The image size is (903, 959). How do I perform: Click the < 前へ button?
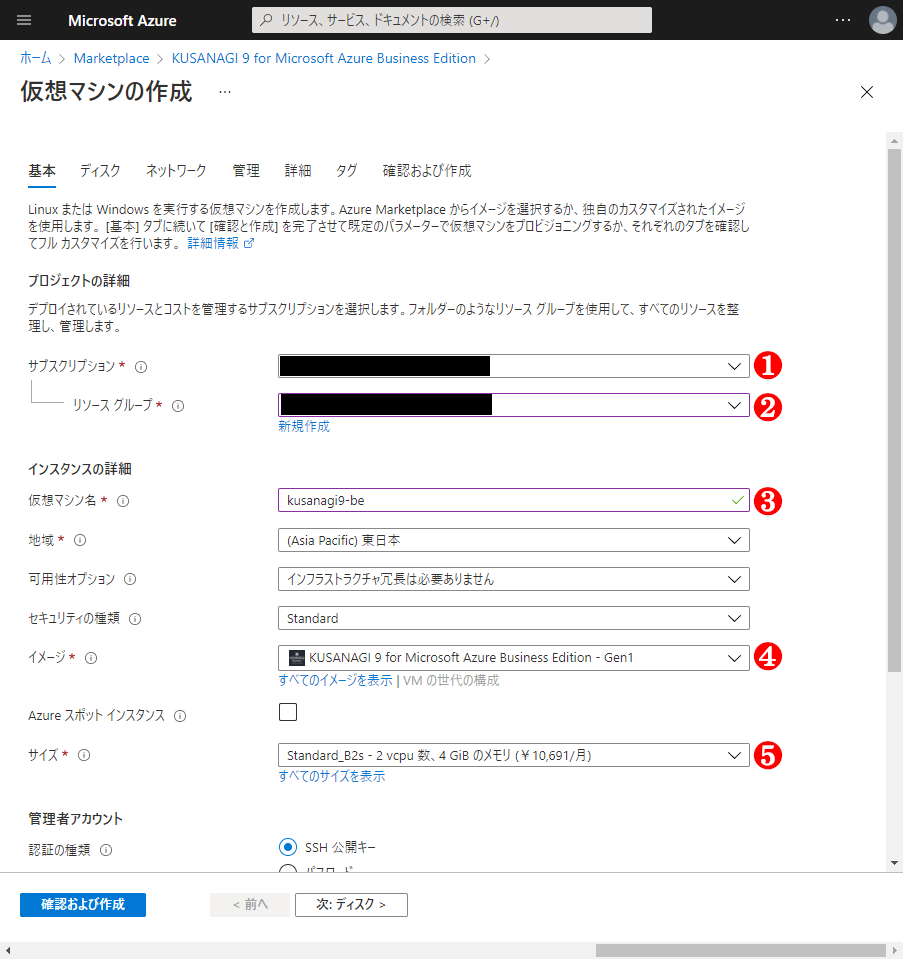coord(250,905)
